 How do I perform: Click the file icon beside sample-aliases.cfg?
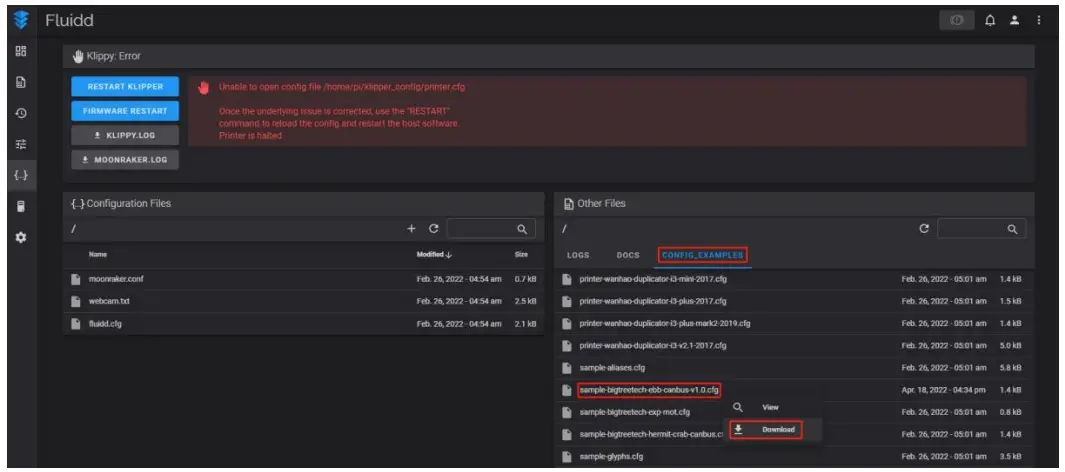(566, 367)
